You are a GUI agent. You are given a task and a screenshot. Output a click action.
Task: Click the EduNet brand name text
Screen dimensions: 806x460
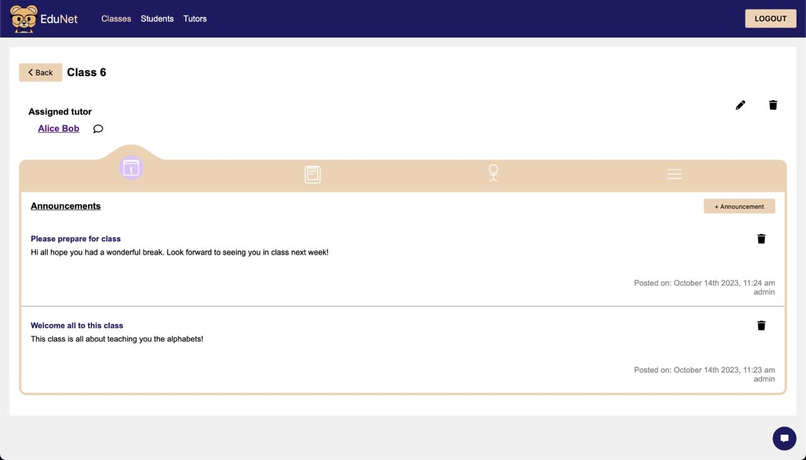(59, 19)
